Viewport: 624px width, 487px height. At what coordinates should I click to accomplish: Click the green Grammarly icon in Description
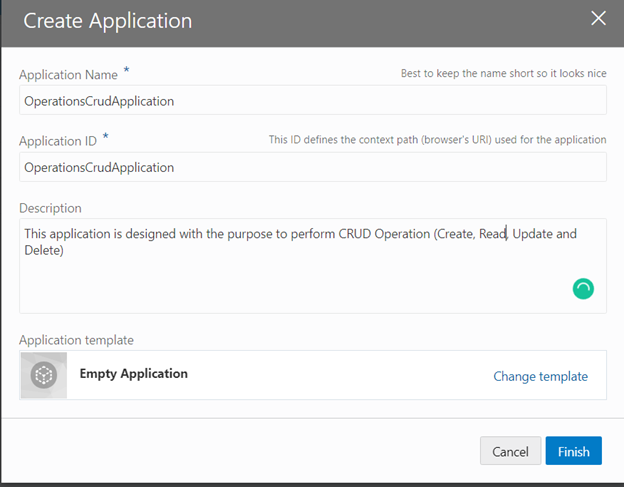coord(583,289)
